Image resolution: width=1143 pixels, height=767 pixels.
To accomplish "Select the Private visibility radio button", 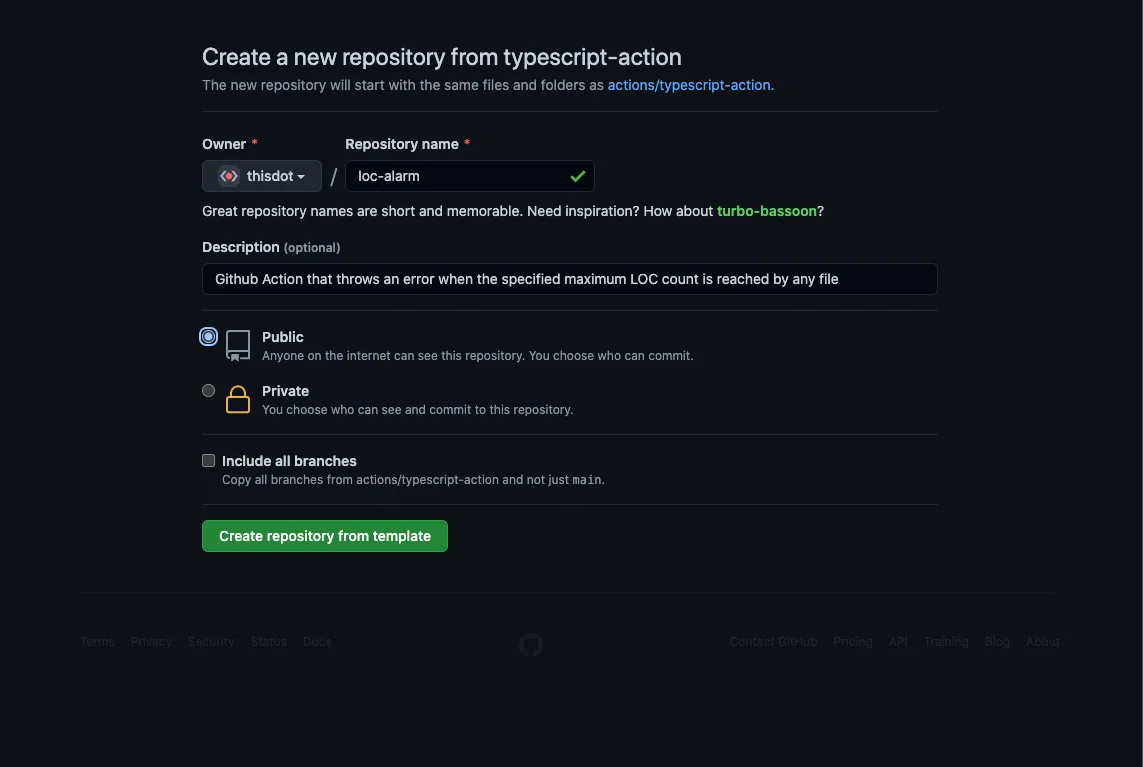I will point(208,390).
